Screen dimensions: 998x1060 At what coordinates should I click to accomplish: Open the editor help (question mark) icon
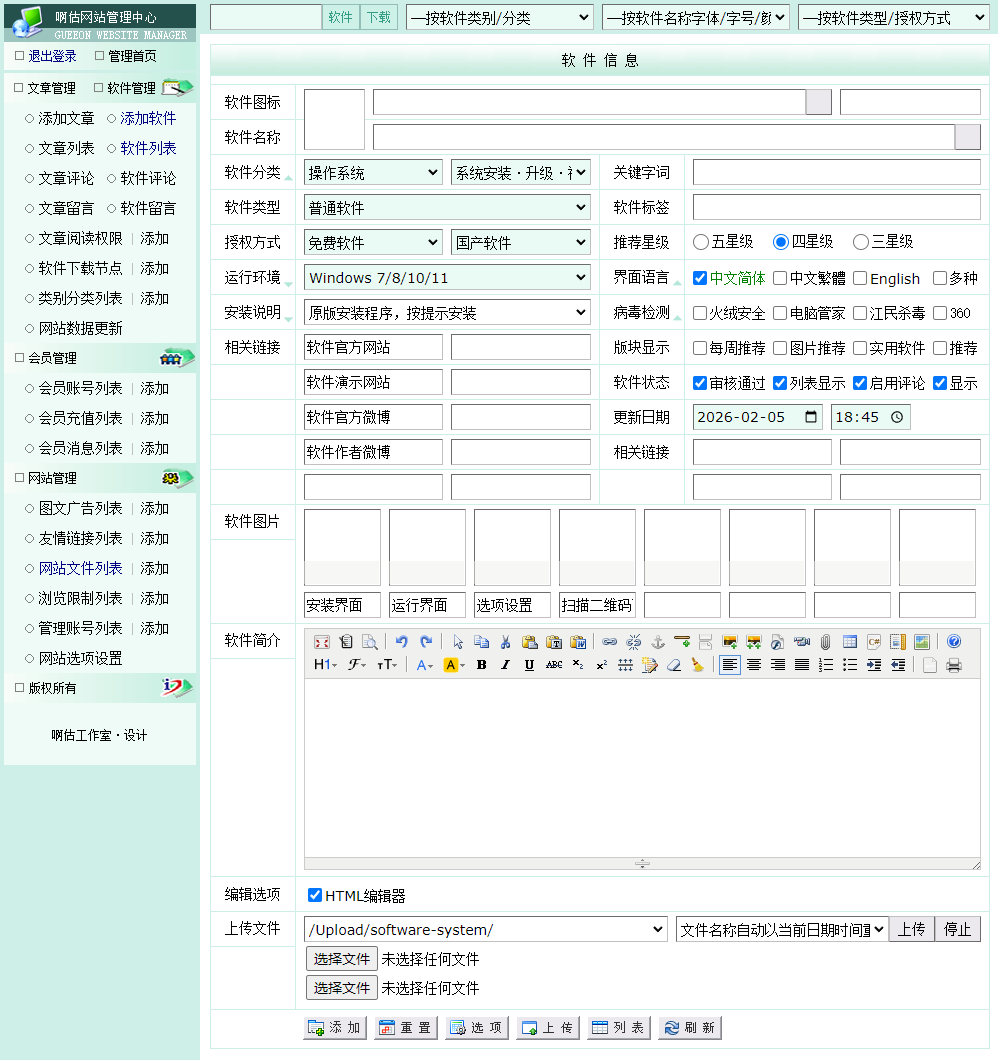(954, 642)
